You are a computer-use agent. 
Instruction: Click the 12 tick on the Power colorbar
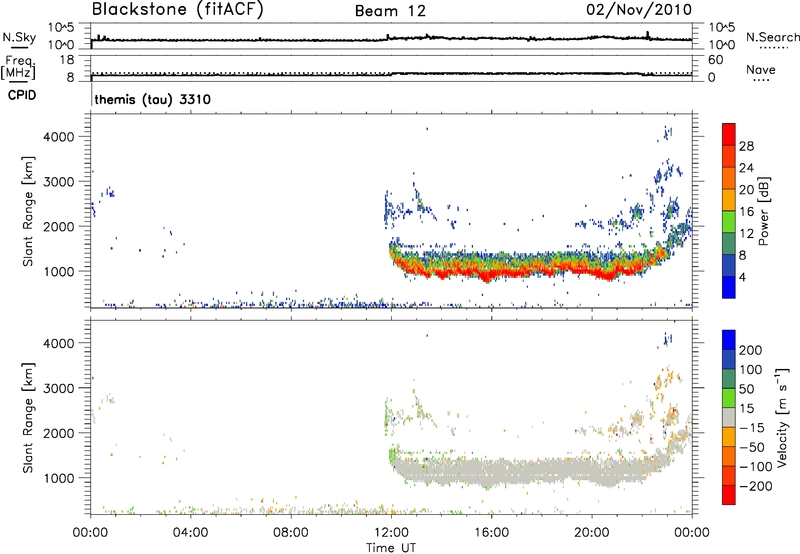pos(746,233)
